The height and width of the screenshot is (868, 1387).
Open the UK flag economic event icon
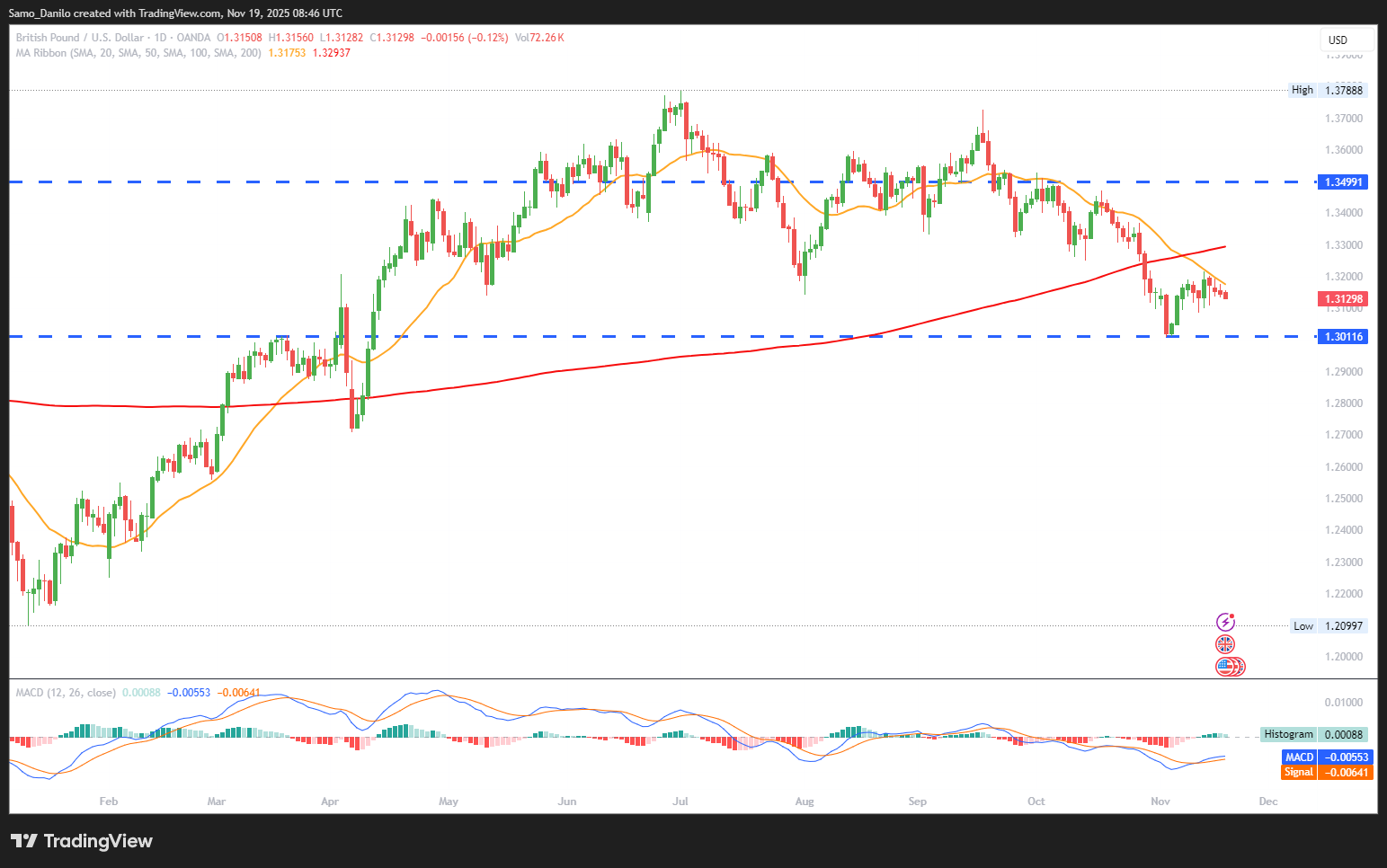coord(1224,644)
